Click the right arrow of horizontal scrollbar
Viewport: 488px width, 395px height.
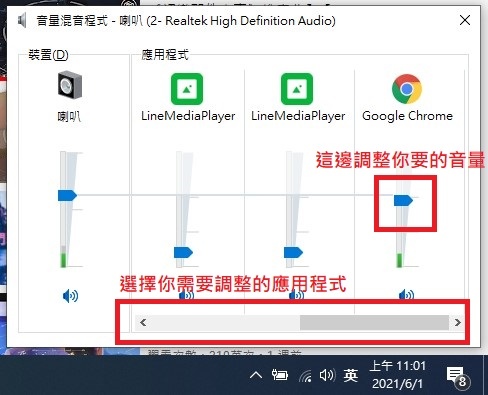point(458,322)
